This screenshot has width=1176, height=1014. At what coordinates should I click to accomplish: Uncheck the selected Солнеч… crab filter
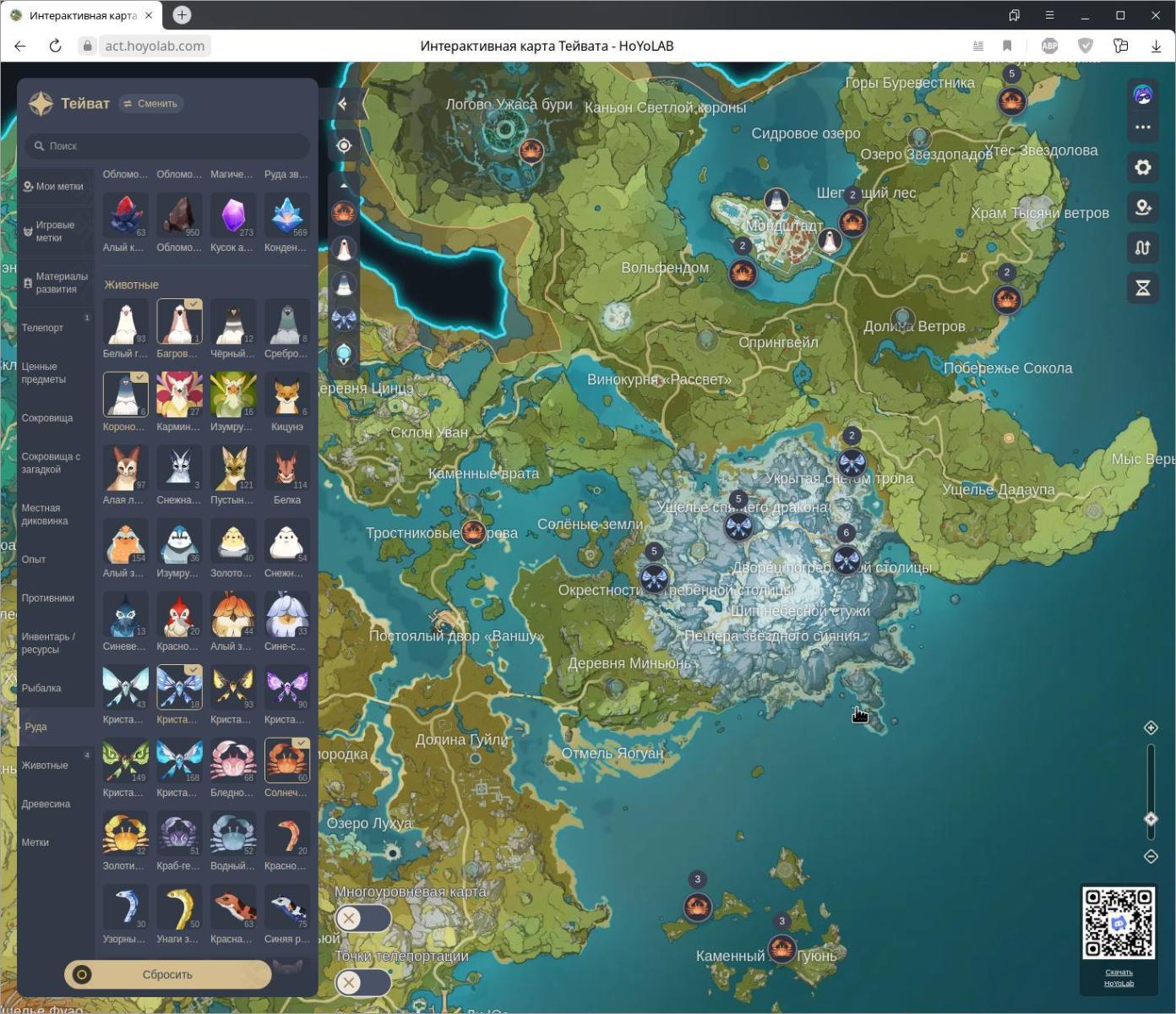pos(287,760)
